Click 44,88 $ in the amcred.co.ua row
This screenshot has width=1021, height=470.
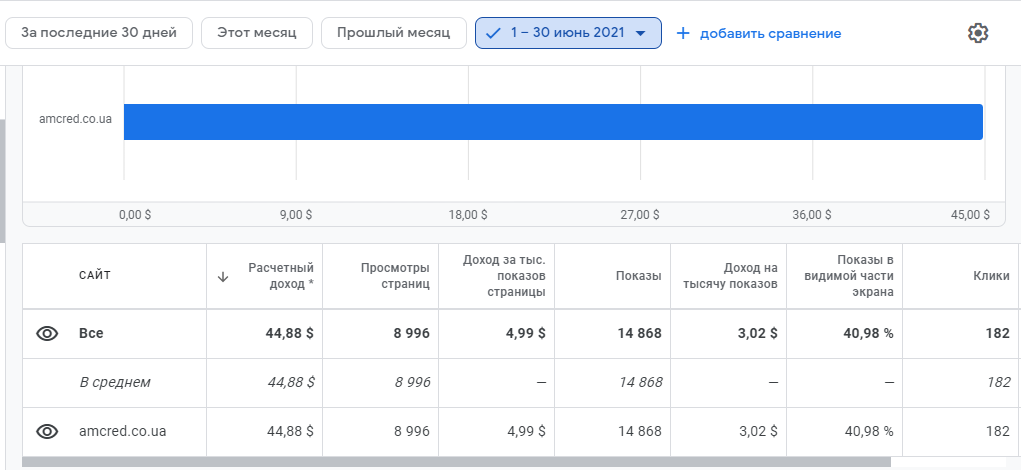click(x=290, y=431)
